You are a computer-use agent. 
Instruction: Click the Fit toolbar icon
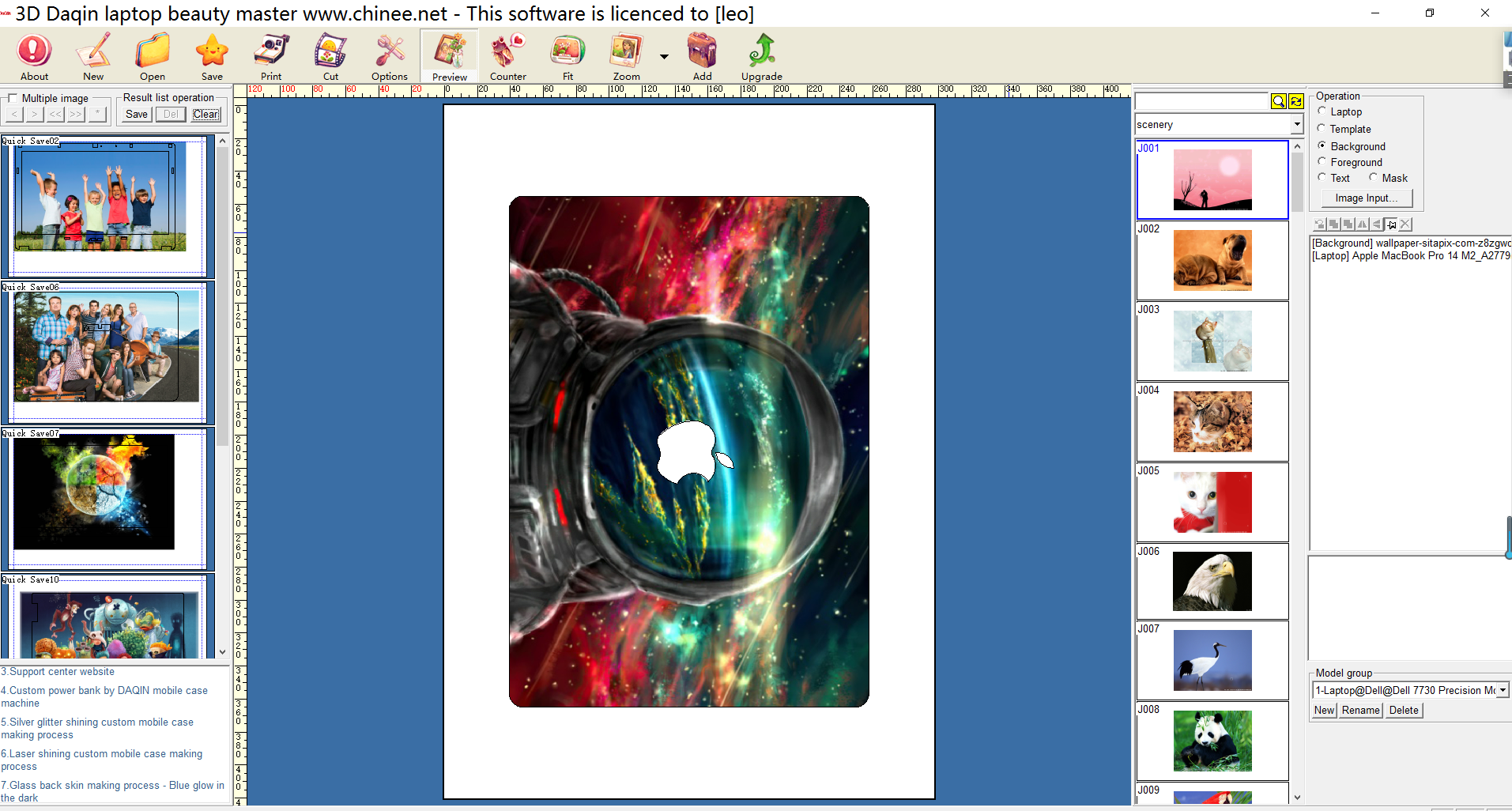coord(567,57)
